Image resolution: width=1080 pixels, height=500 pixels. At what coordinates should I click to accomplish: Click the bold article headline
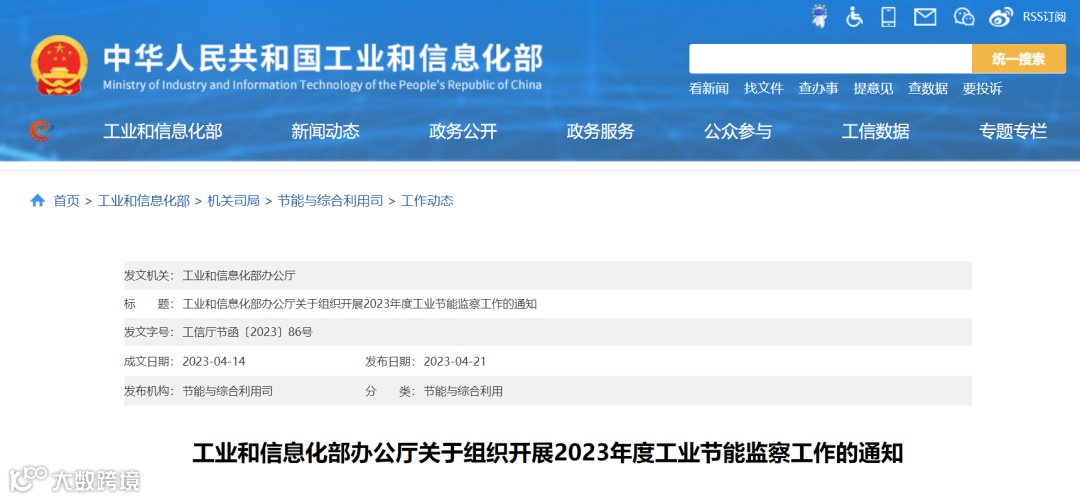coord(548,454)
